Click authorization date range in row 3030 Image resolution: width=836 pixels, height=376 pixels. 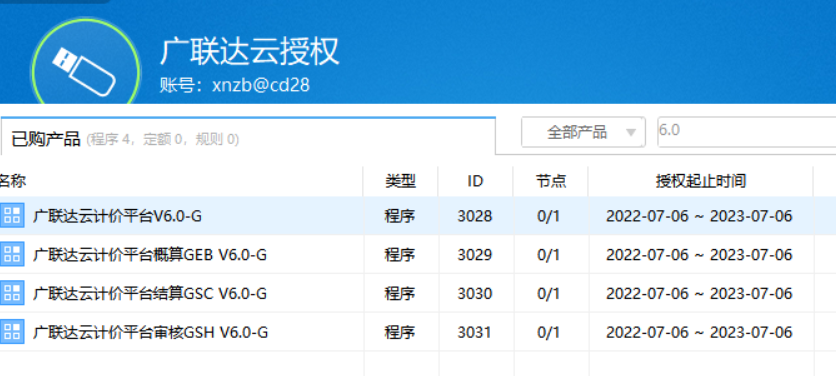[x=700, y=293]
